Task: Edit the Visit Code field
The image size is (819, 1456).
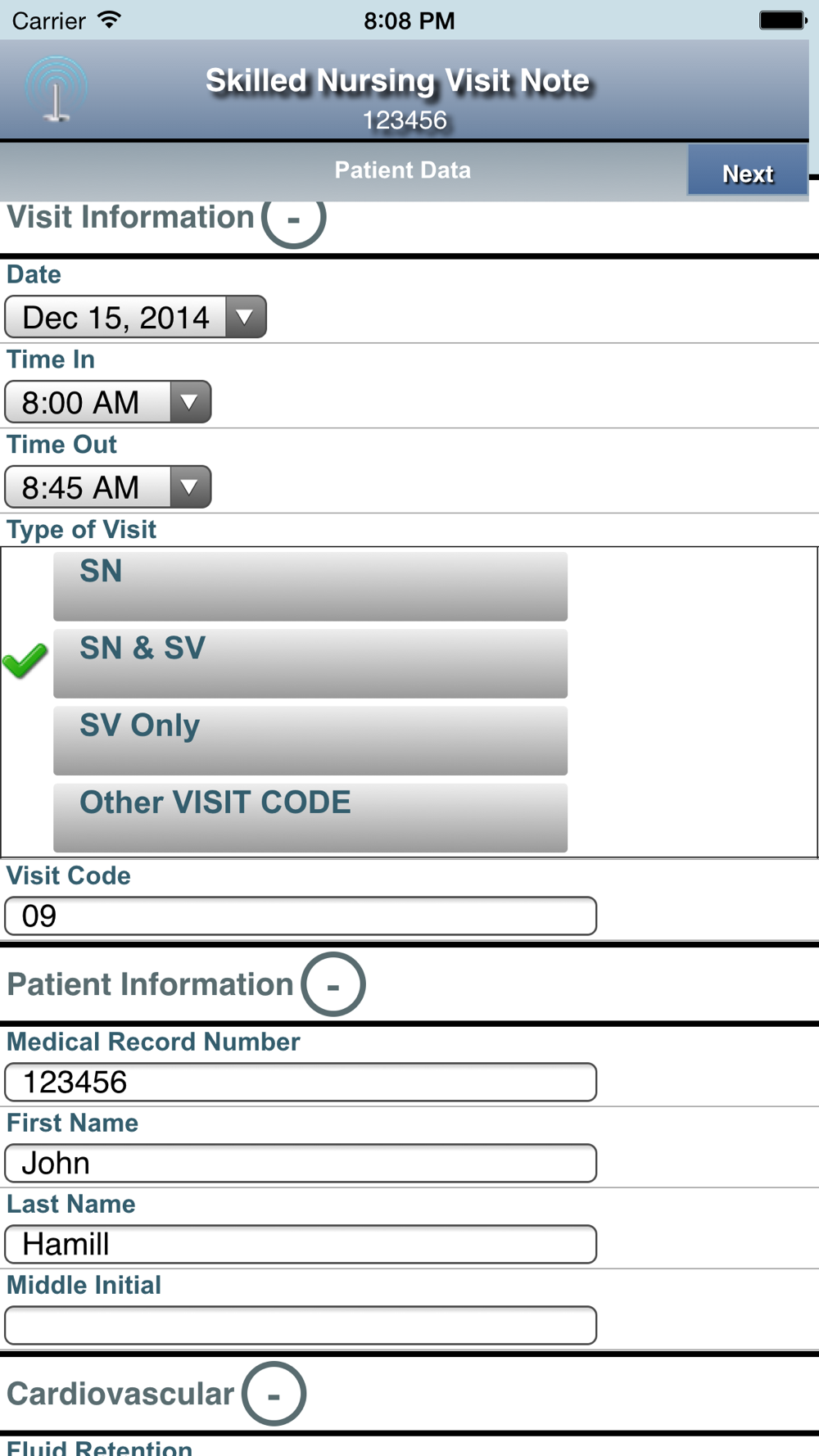Action: [x=300, y=916]
